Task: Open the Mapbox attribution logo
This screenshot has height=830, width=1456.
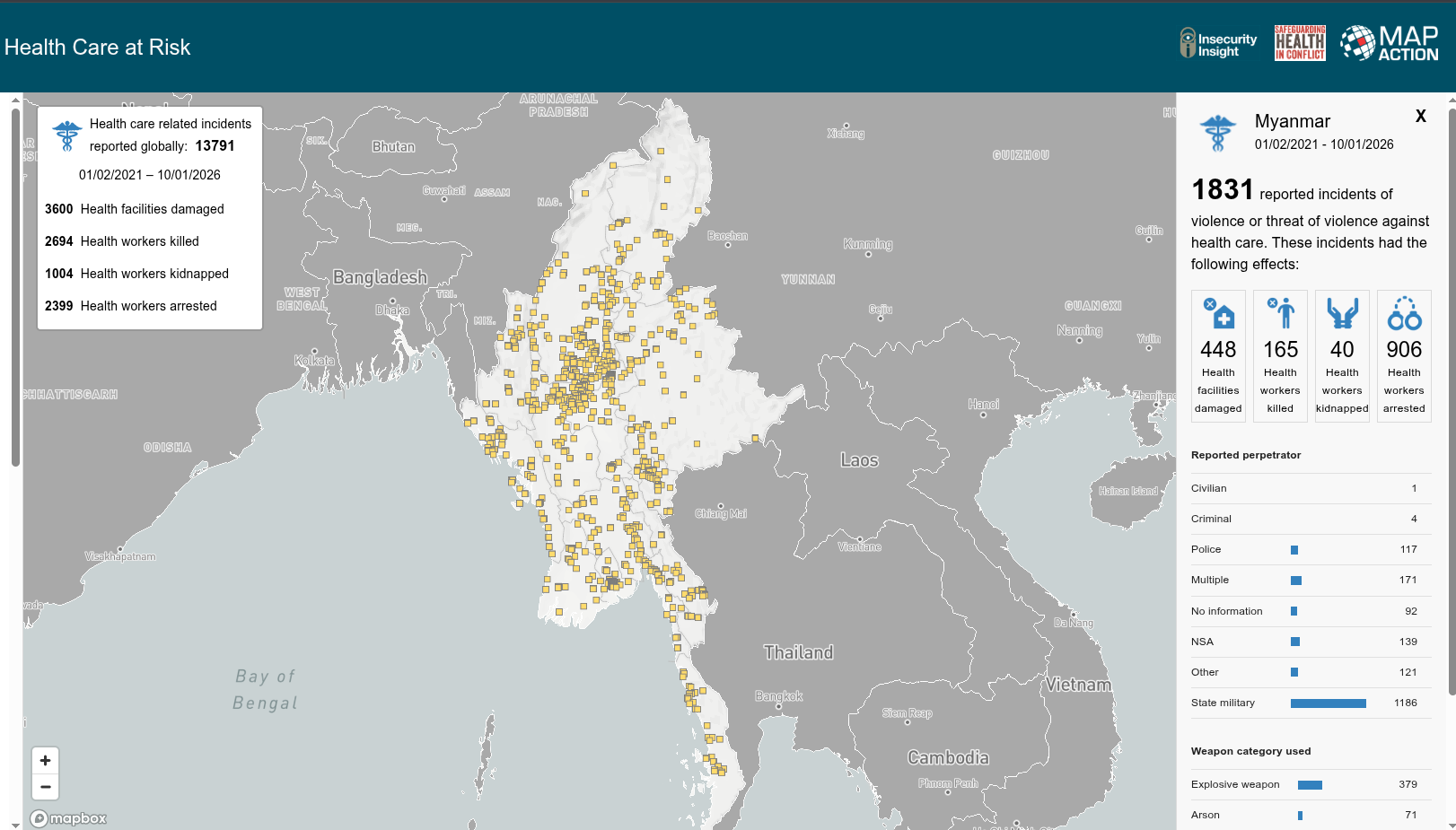Action: pos(69,818)
